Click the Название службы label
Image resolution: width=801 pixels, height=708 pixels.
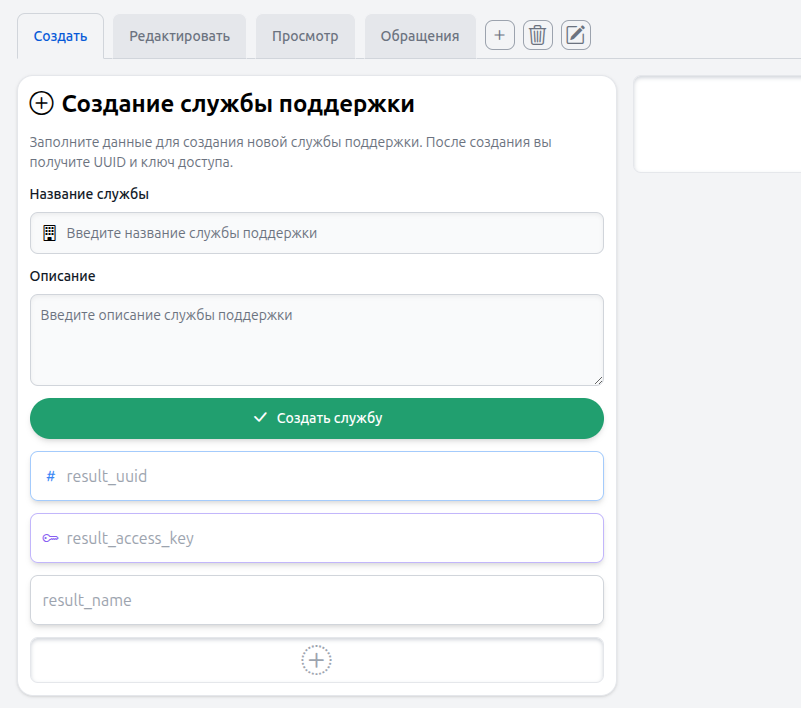[x=89, y=194]
